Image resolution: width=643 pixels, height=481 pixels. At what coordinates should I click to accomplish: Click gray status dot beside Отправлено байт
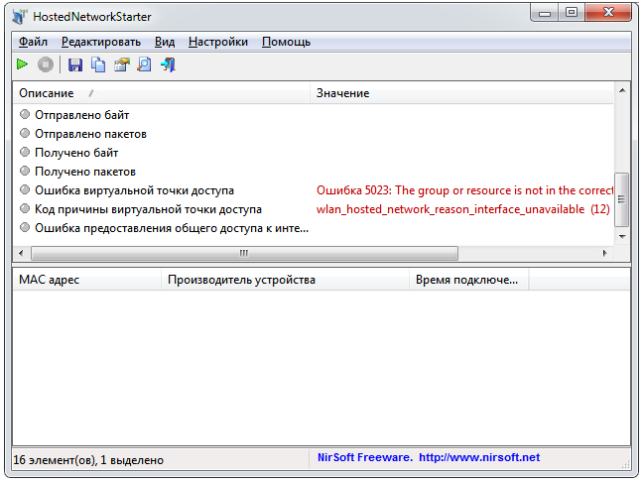point(25,114)
